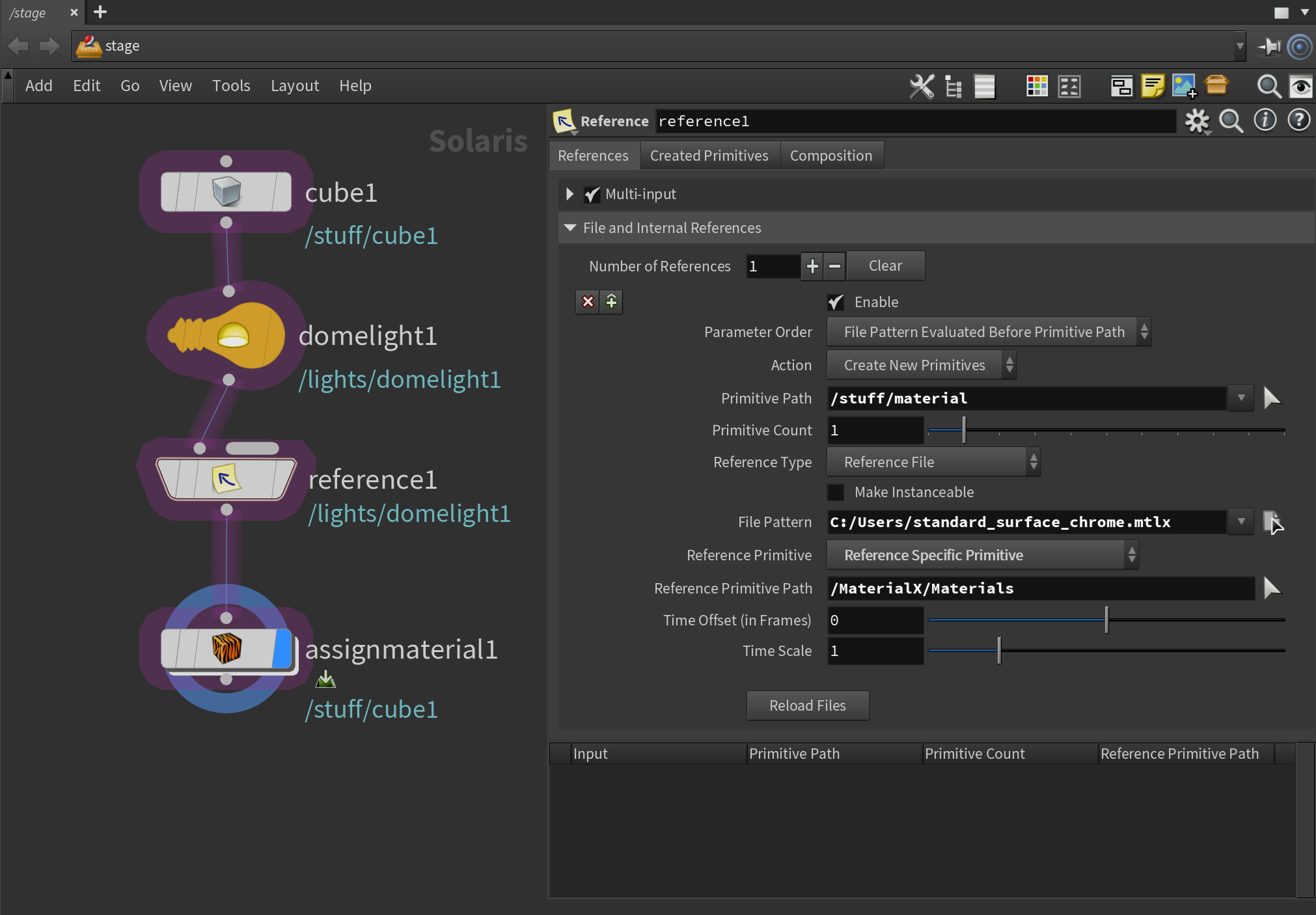The height and width of the screenshot is (915, 1316).
Task: Open the pane menu dropdown arrow
Action: coord(1304,12)
